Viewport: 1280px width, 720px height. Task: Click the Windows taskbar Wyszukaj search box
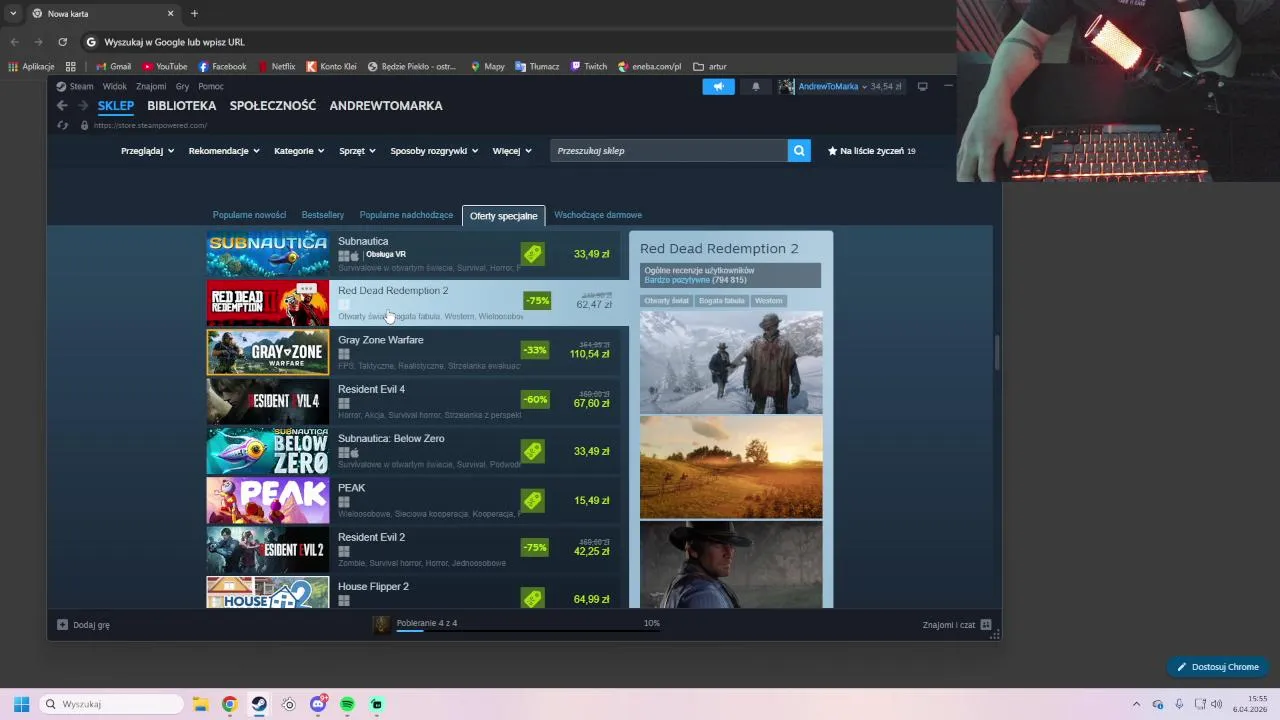(x=112, y=704)
